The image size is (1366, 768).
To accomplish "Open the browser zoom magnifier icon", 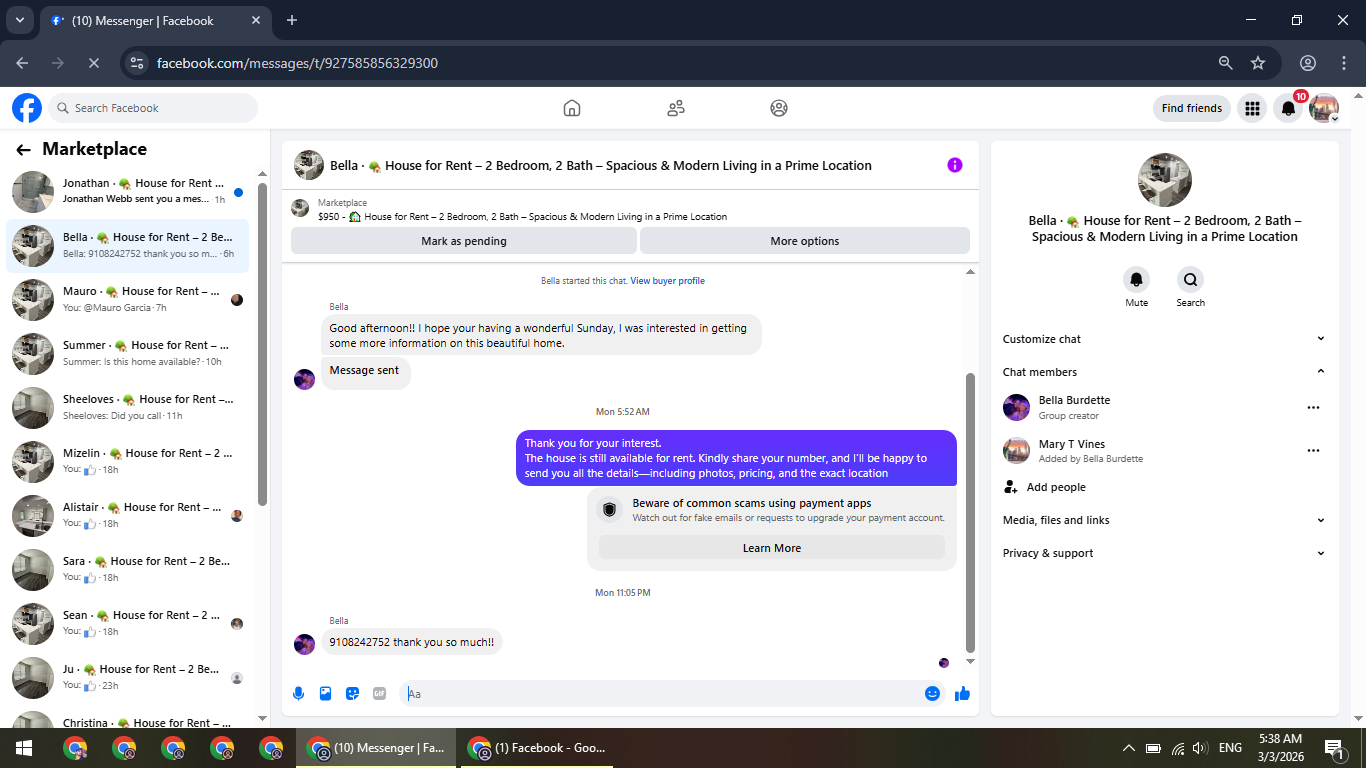I will click(x=1226, y=63).
